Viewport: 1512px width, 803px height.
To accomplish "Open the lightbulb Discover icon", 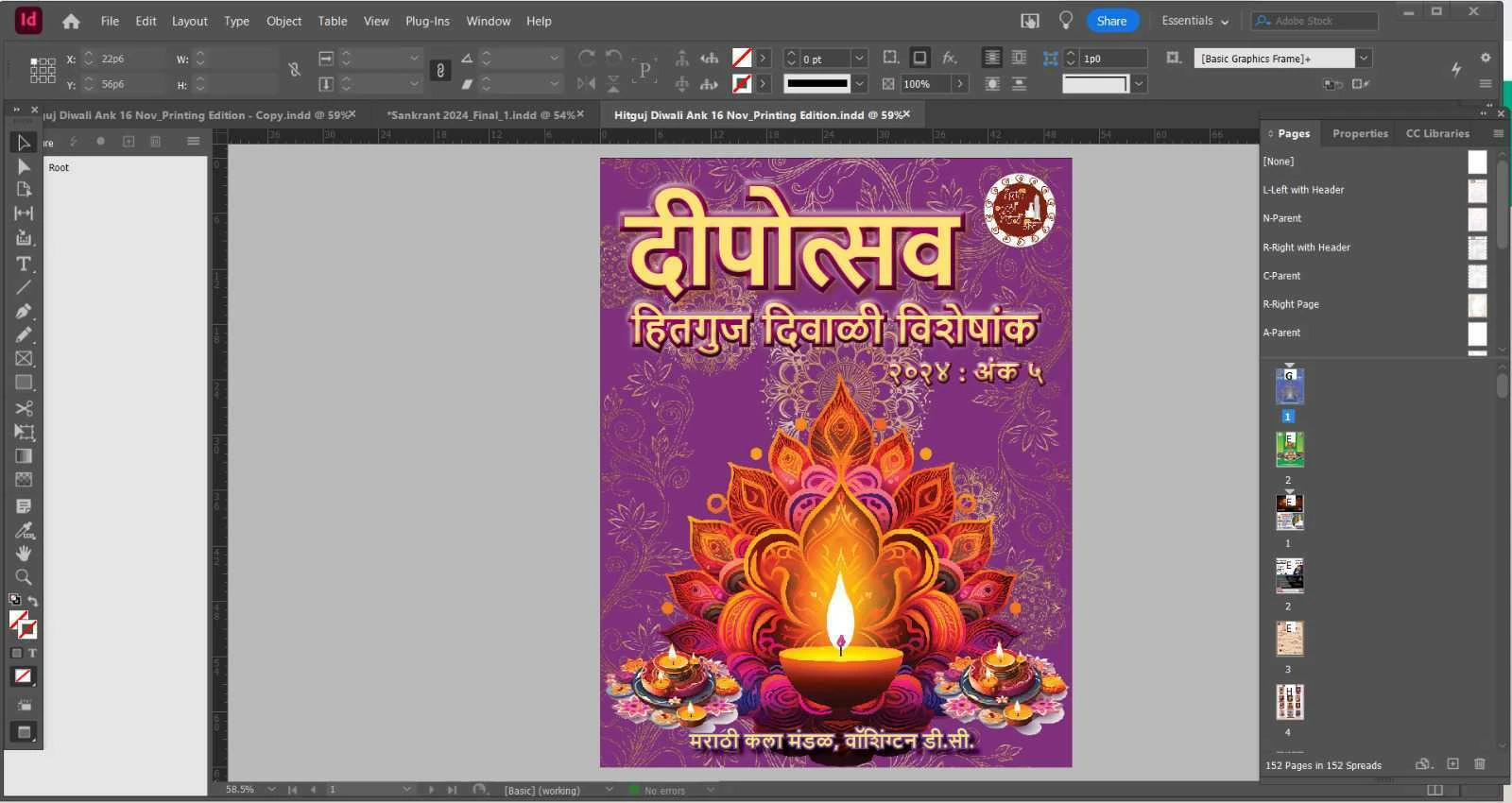I will (1066, 20).
